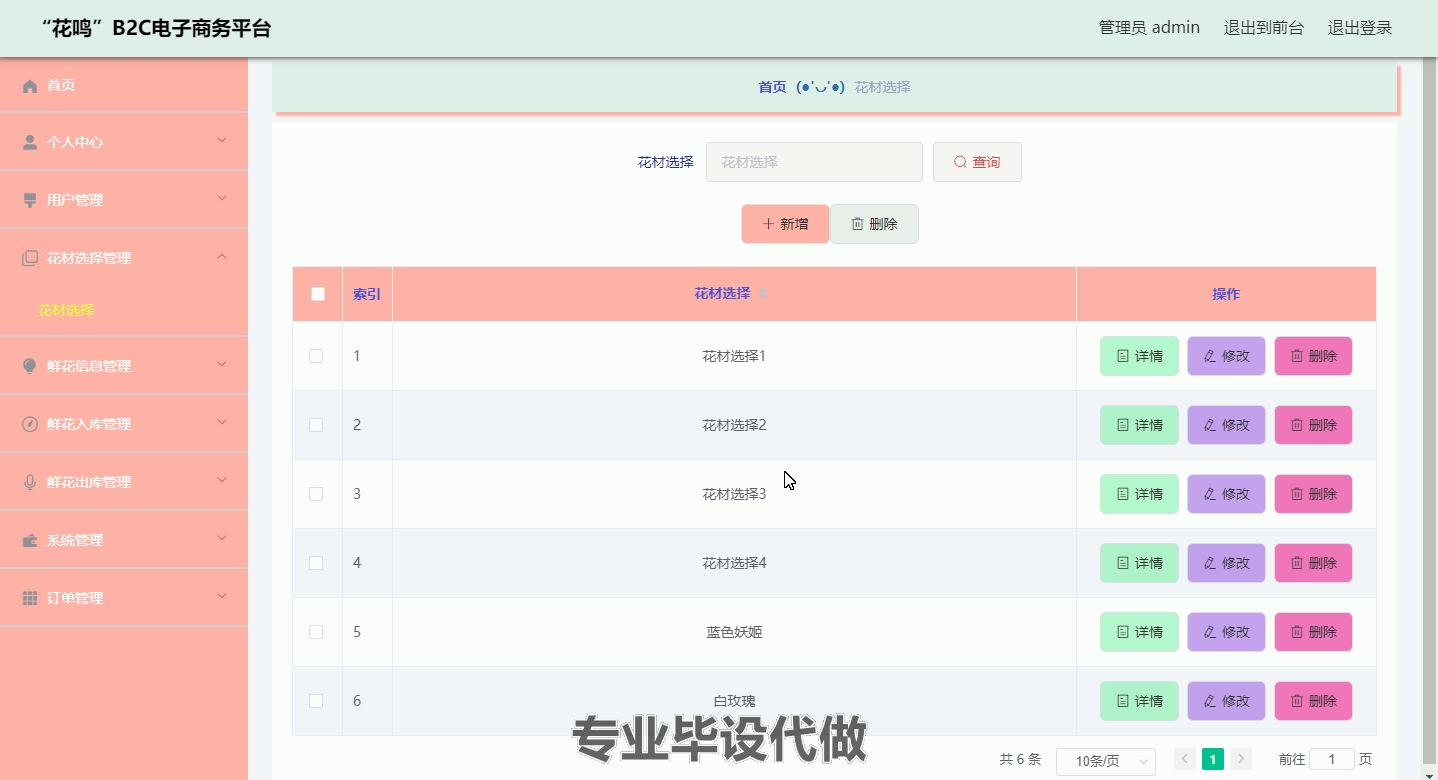Click the compass icon beside 鲜花入库管理

[30, 424]
